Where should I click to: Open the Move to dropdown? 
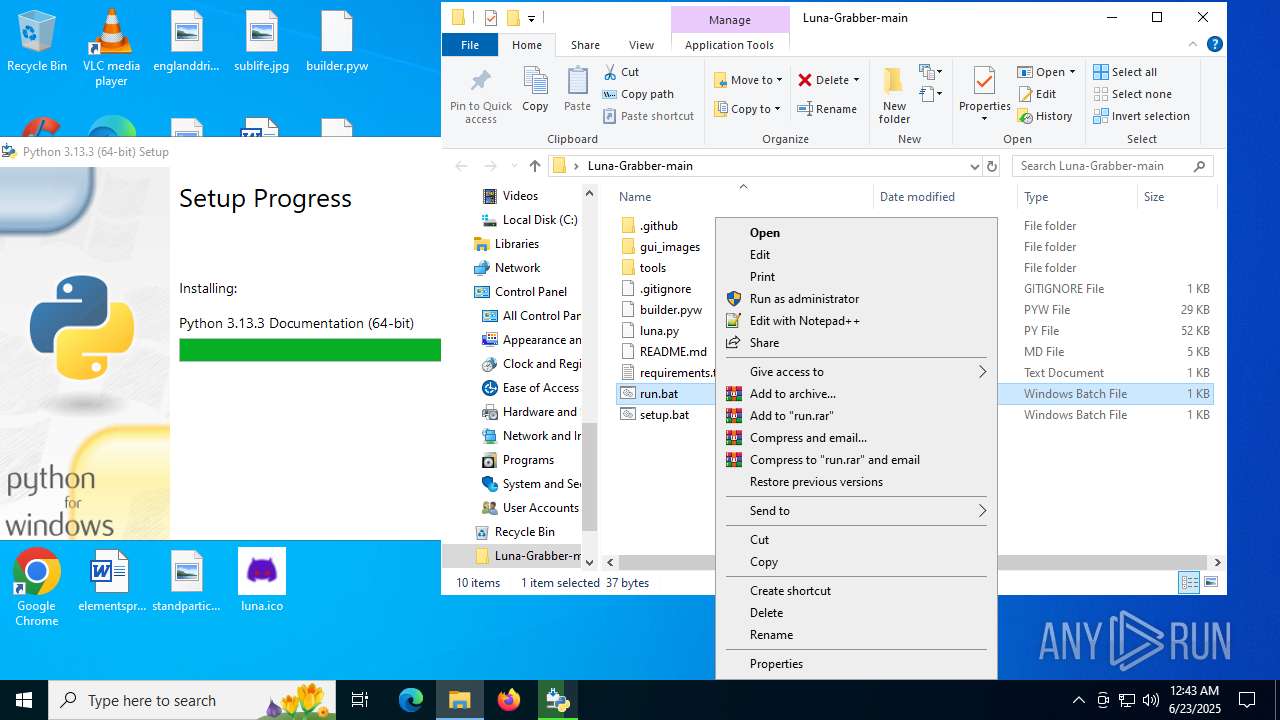(x=750, y=80)
